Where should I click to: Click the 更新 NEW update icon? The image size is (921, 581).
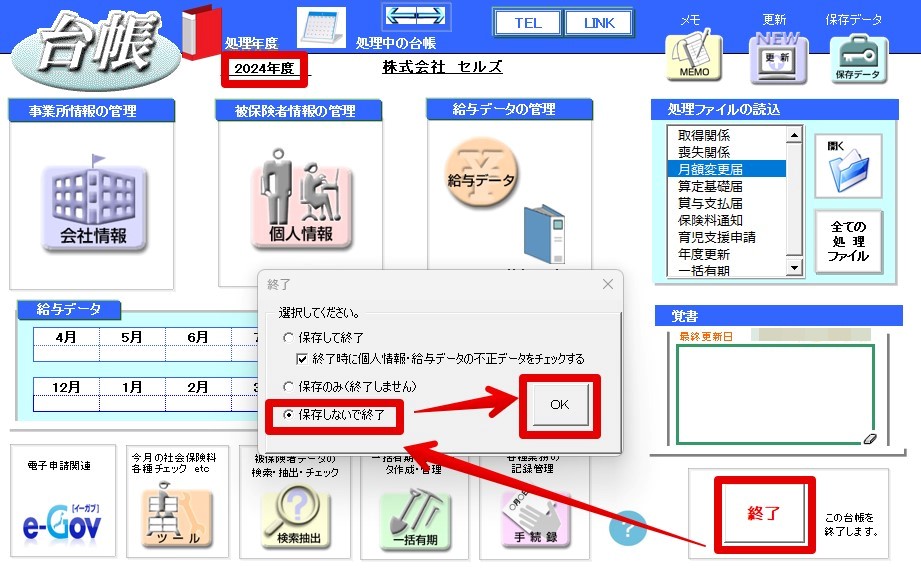[x=778, y=57]
